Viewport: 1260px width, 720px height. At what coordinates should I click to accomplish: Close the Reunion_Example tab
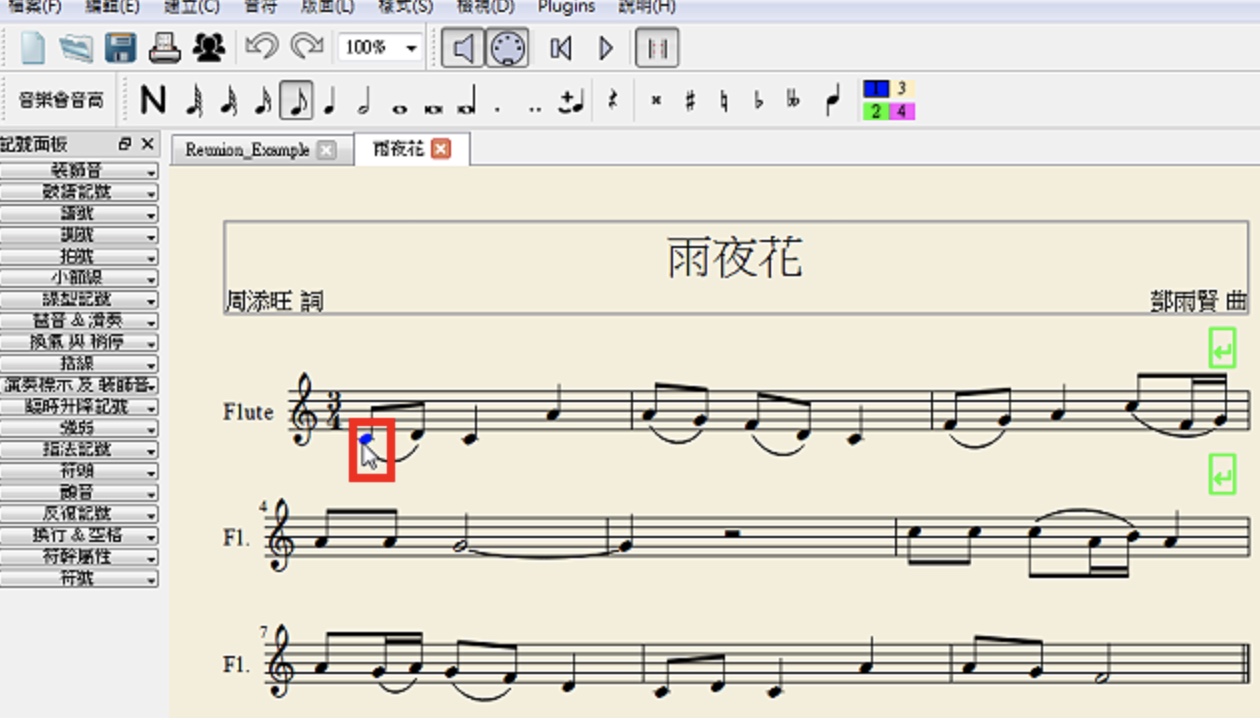[326, 150]
